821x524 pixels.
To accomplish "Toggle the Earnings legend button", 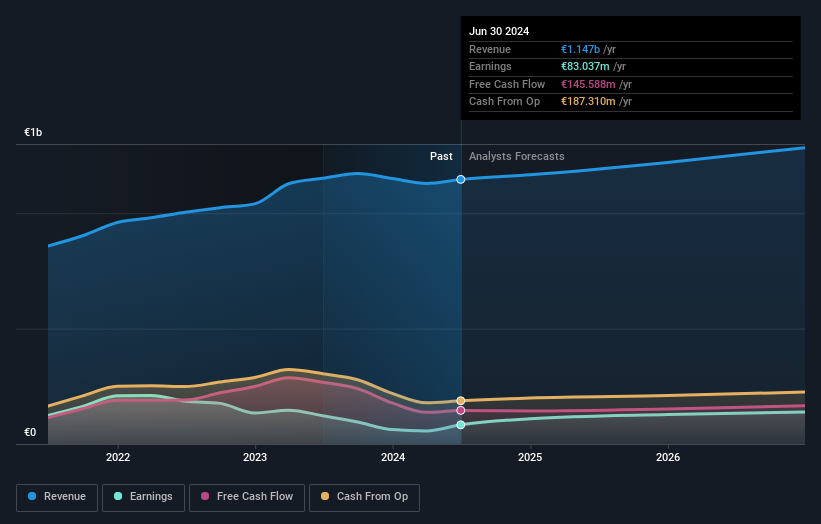I will pos(143,497).
